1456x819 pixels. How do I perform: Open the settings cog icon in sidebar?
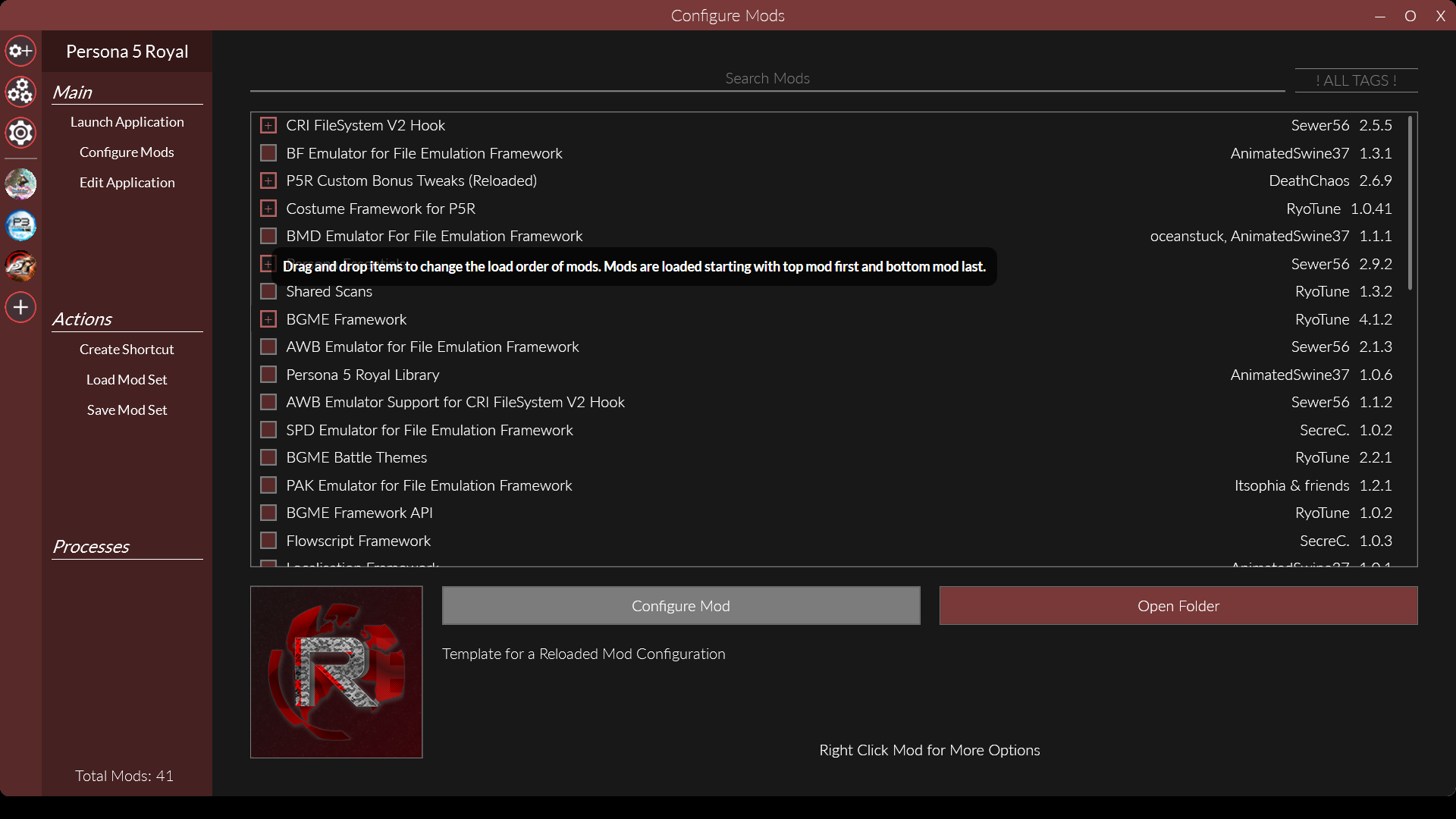pyautogui.click(x=20, y=133)
